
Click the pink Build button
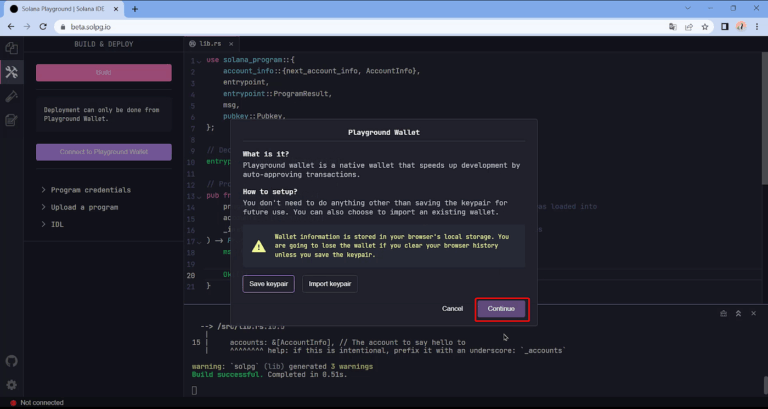(104, 72)
